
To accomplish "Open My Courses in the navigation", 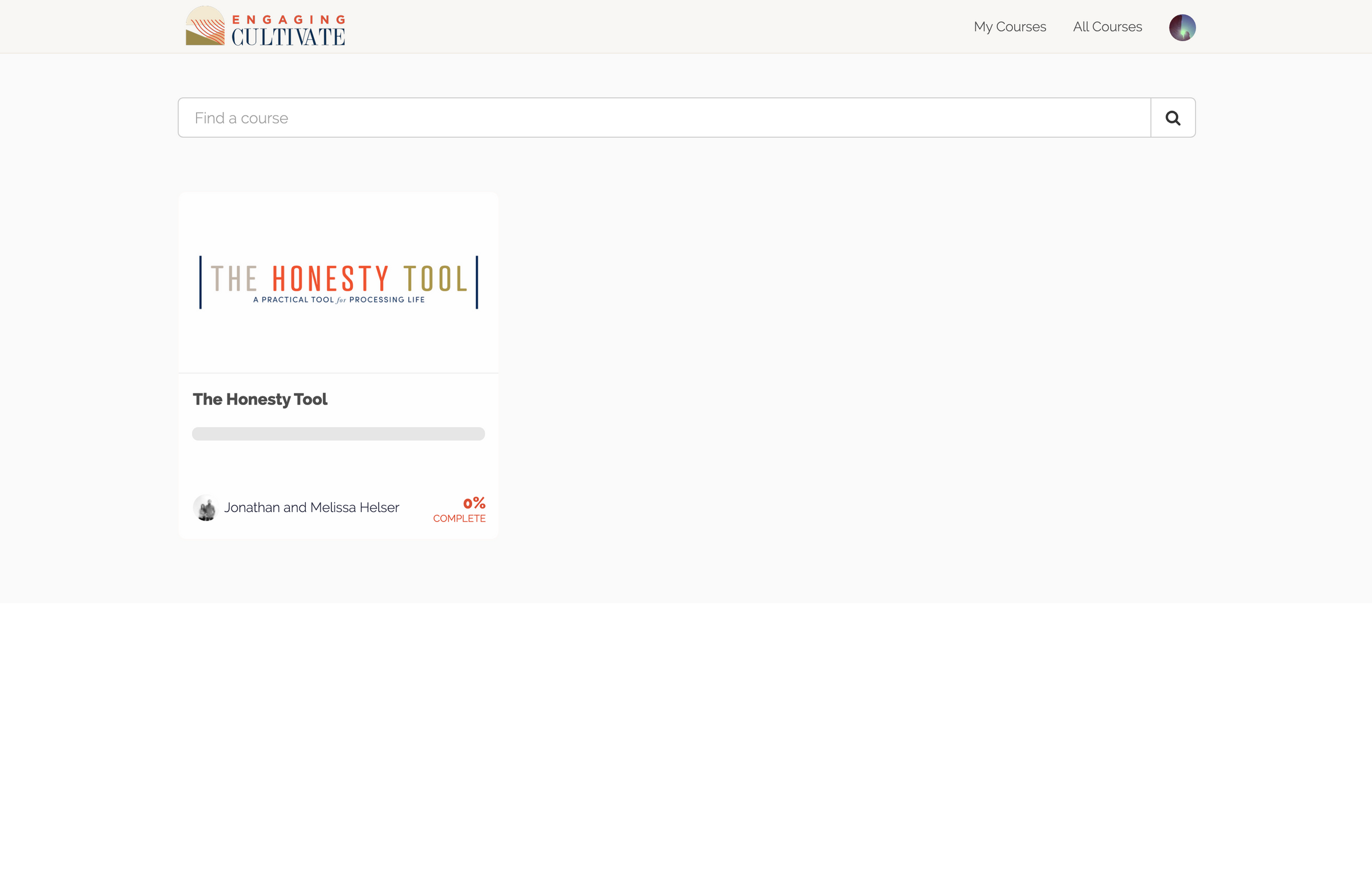I will coord(1010,27).
